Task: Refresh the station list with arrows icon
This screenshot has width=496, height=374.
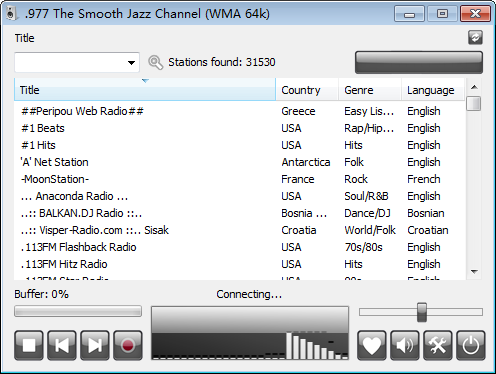Action: coord(475,37)
